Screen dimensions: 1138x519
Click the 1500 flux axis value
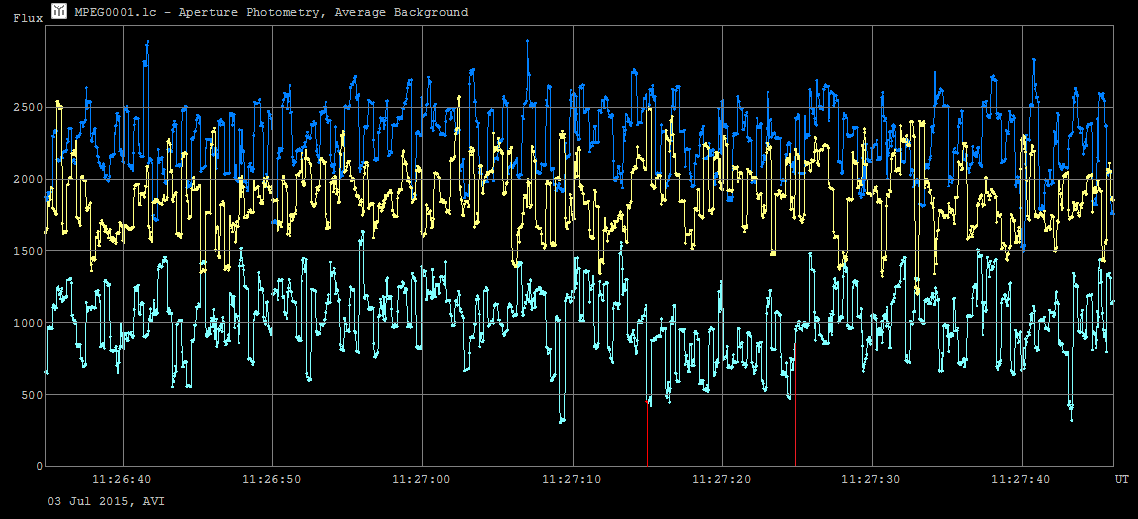(30, 251)
